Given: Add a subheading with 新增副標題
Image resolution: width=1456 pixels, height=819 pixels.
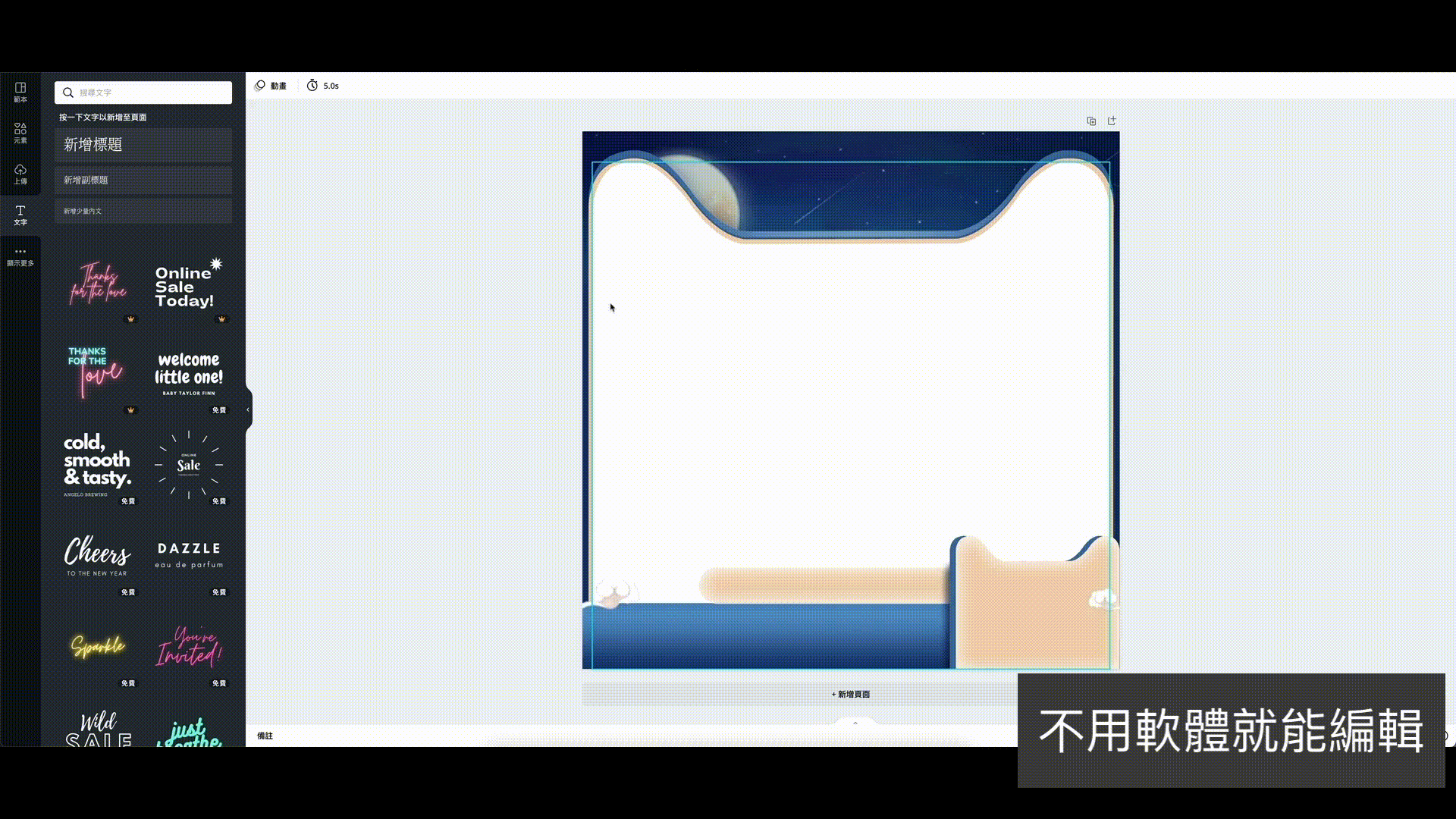Looking at the screenshot, I should click(143, 180).
